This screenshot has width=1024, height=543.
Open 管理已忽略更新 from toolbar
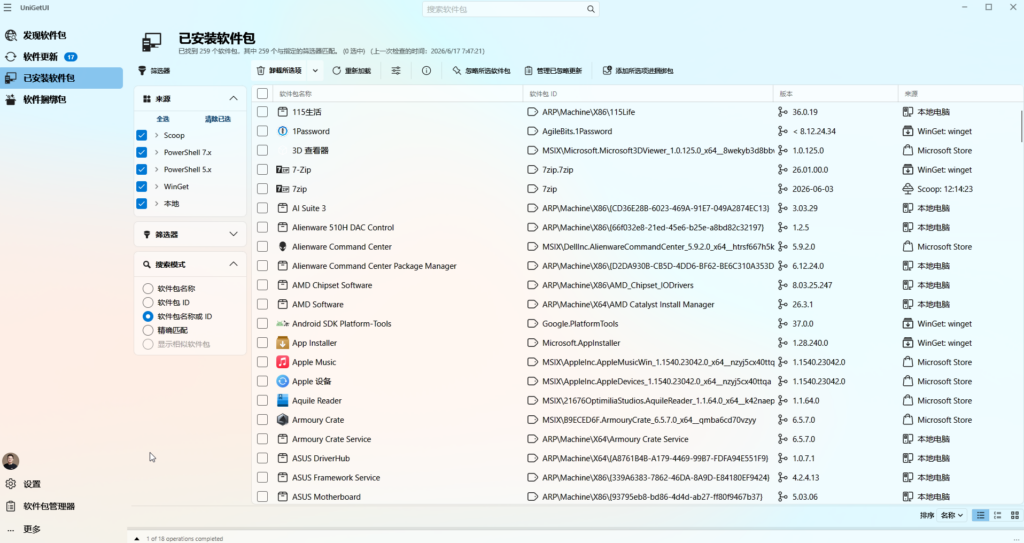coord(552,71)
